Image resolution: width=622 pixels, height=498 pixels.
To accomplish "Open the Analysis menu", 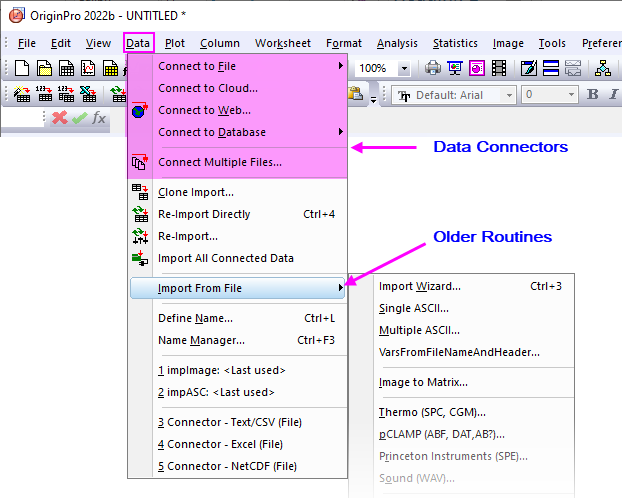I will 397,43.
